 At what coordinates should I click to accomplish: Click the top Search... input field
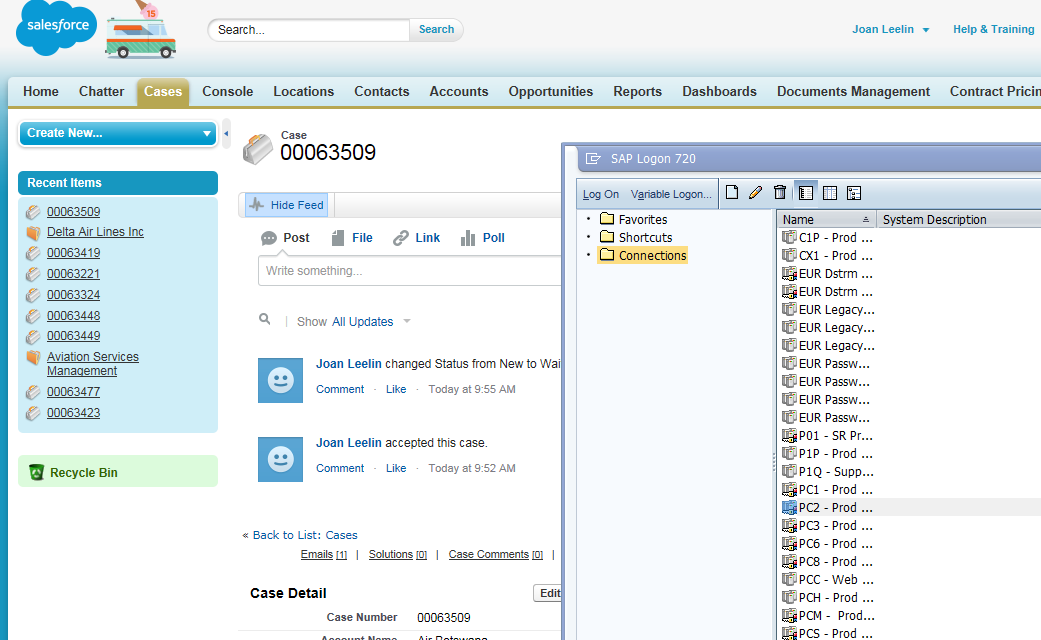pyautogui.click(x=309, y=30)
